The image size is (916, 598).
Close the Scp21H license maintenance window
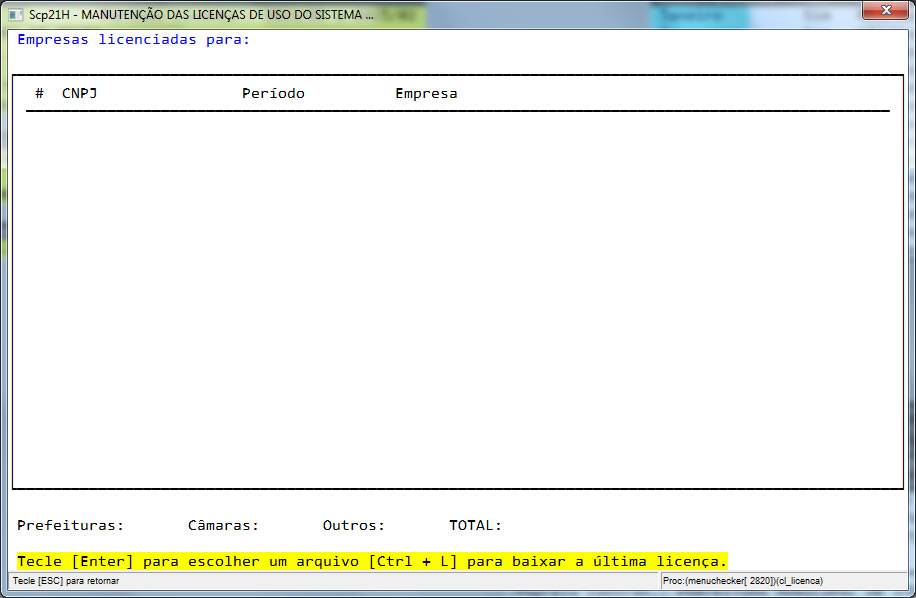pyautogui.click(x=886, y=10)
